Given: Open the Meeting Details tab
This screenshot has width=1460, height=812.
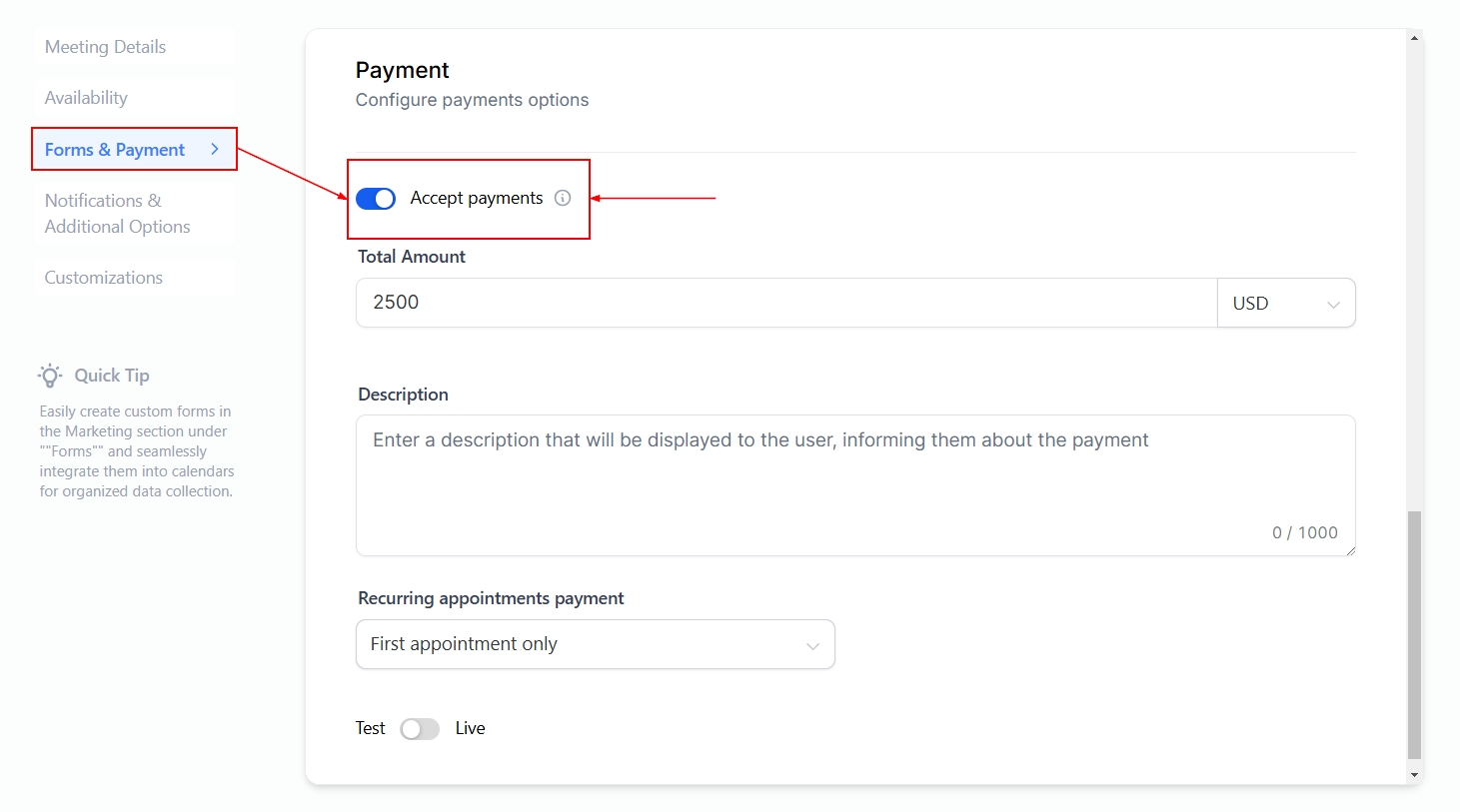Looking at the screenshot, I should click(106, 47).
